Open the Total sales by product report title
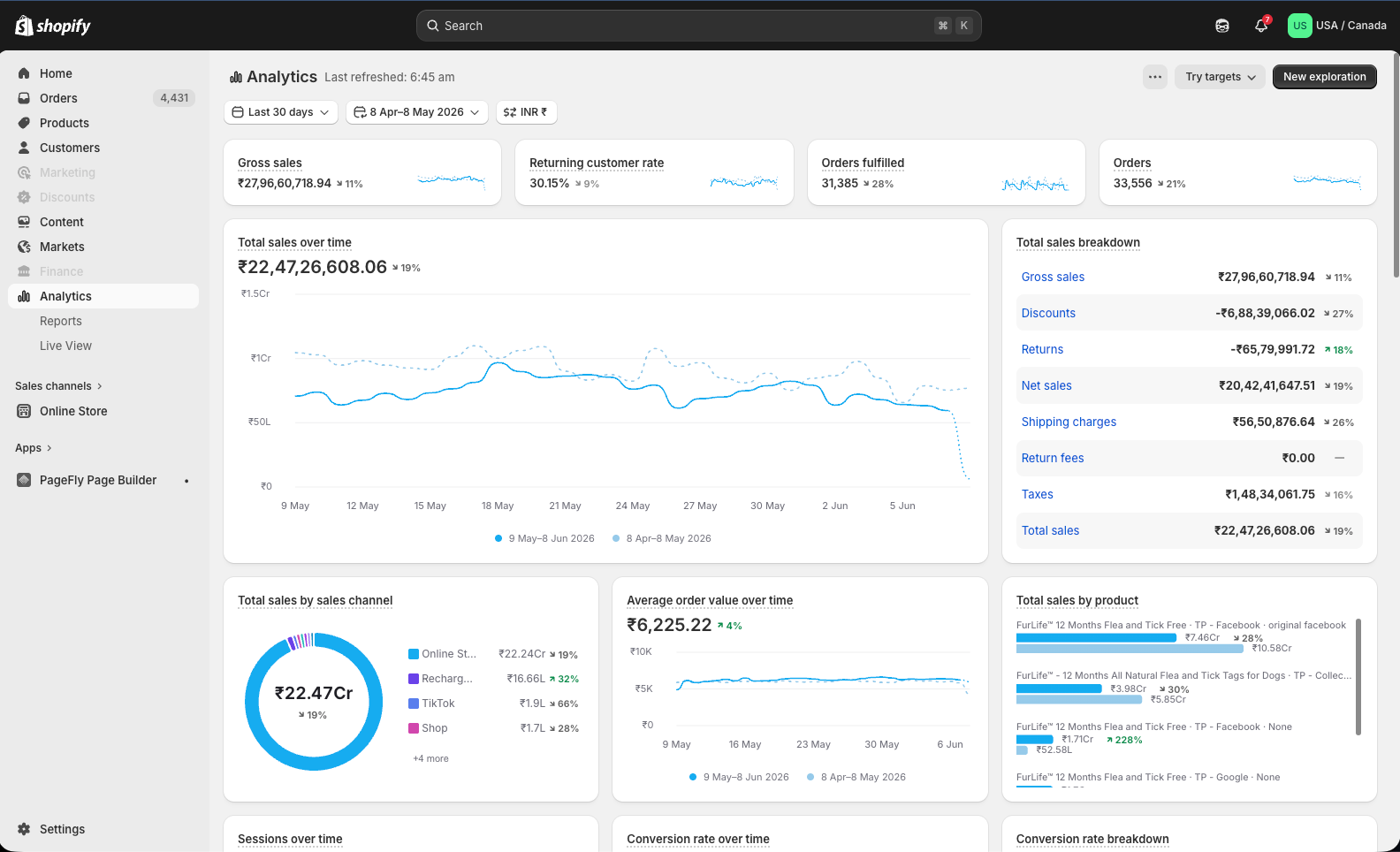Image resolution: width=1400 pixels, height=852 pixels. (x=1077, y=600)
